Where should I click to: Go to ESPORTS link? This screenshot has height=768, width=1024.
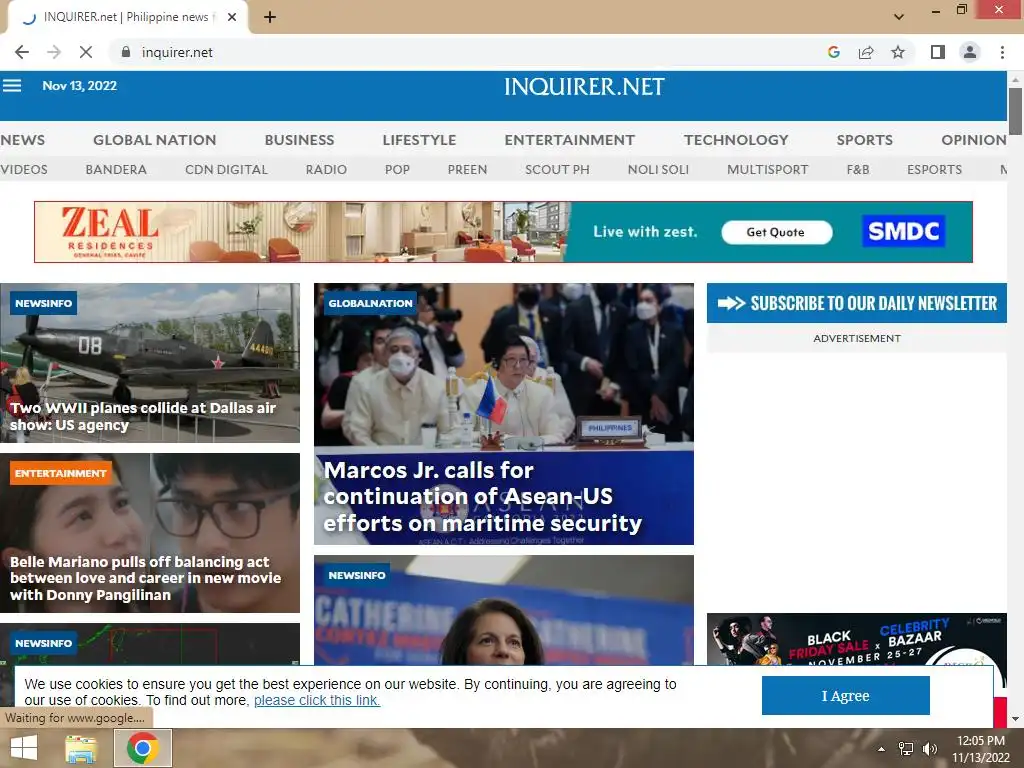pos(934,169)
